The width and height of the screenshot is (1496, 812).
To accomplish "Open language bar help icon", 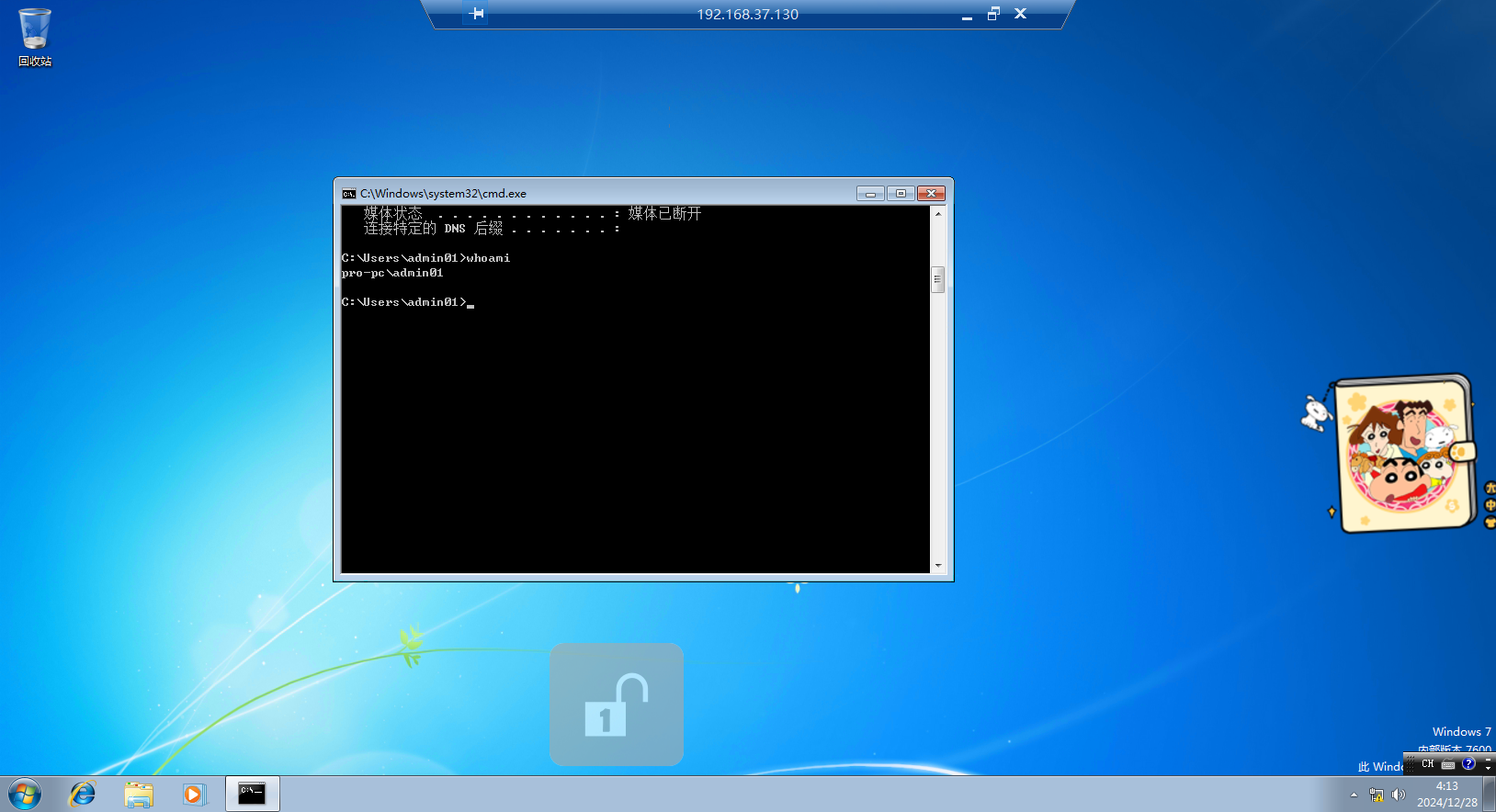I will pos(1468,764).
